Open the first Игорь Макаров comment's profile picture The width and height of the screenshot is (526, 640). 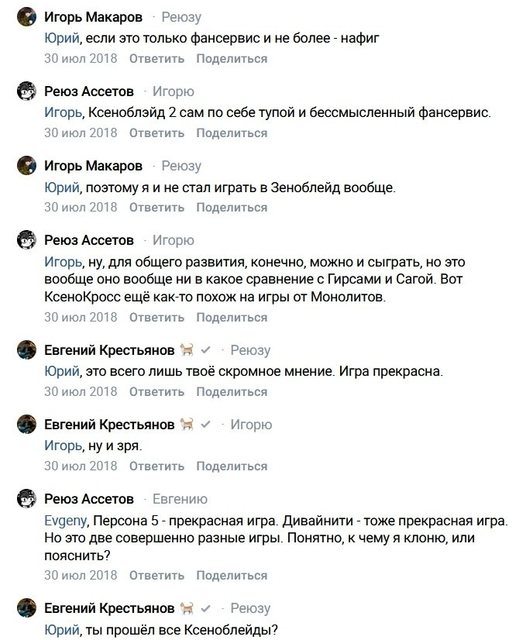[x=27, y=17]
